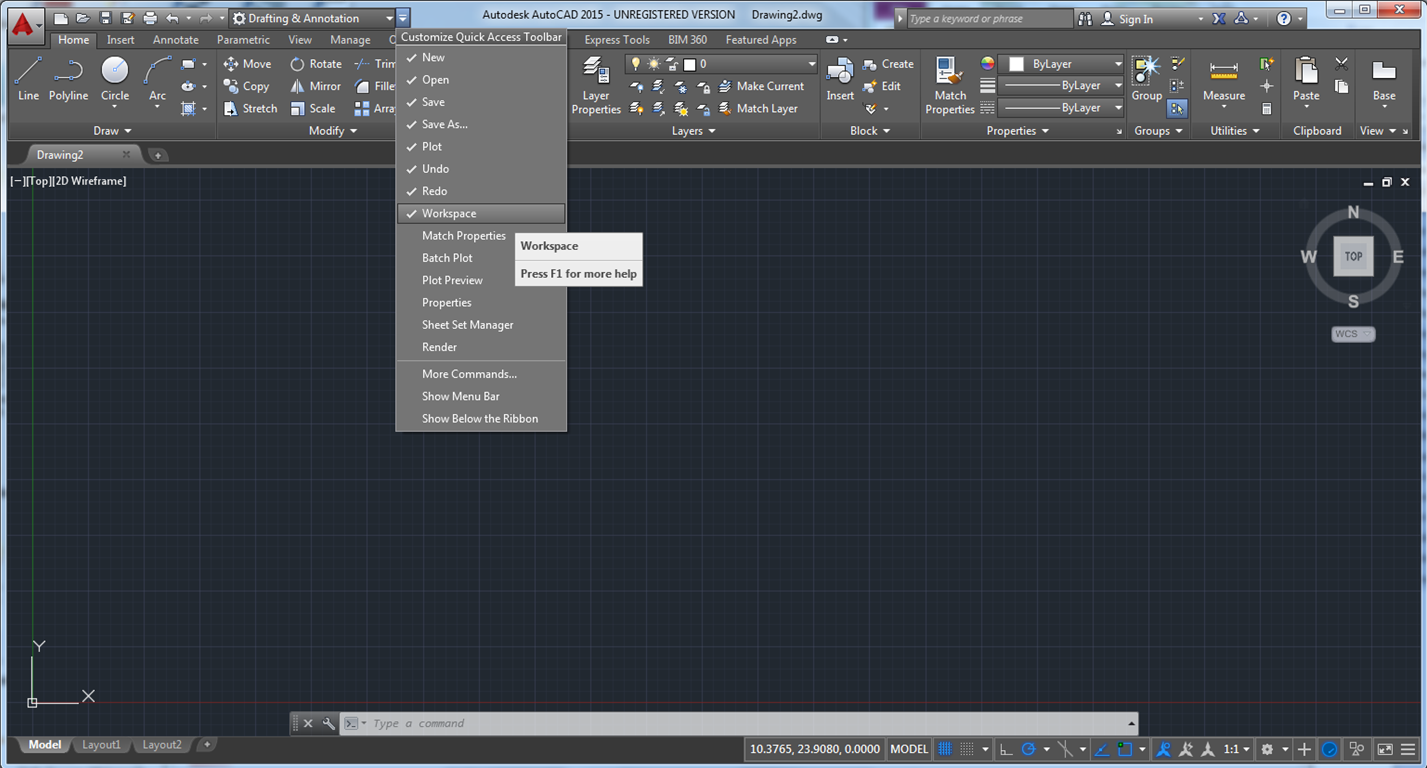Select the Rotate tool
The width and height of the screenshot is (1427, 768).
click(x=316, y=64)
